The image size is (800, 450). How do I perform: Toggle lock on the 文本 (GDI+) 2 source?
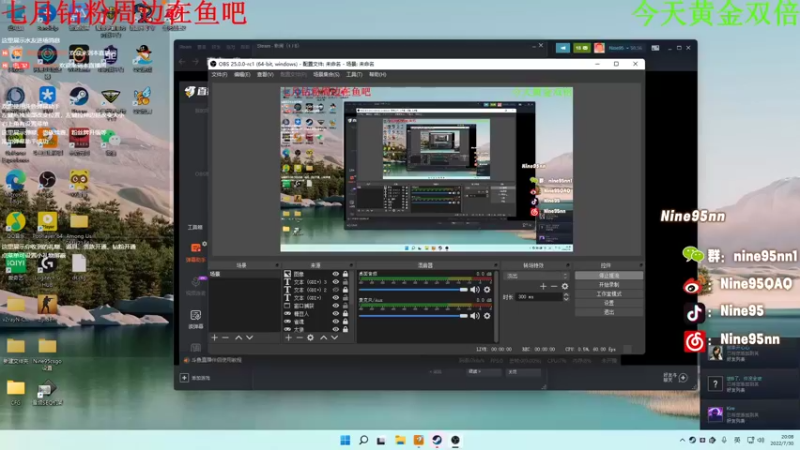(345, 290)
